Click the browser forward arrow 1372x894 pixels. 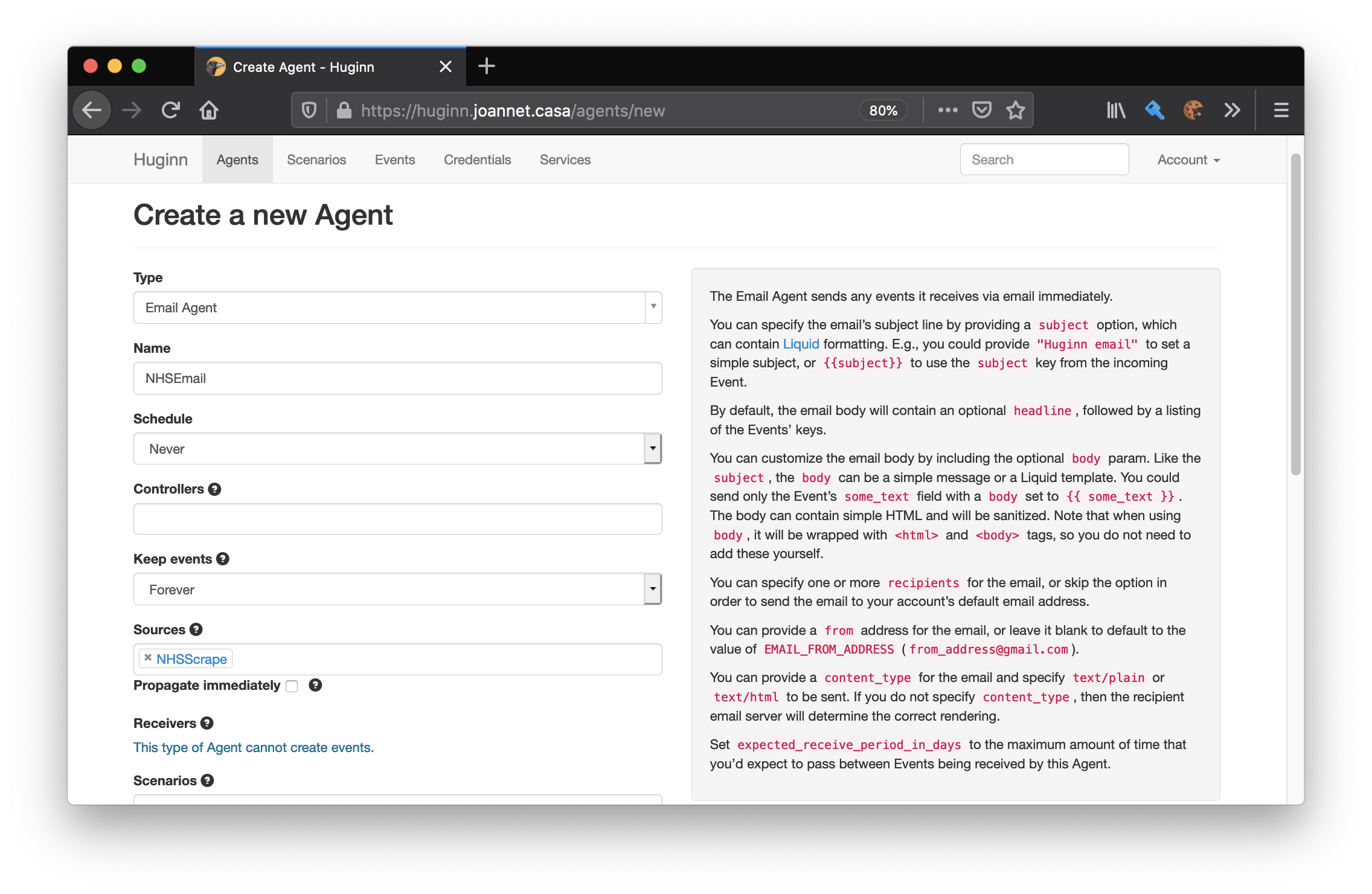click(x=131, y=111)
